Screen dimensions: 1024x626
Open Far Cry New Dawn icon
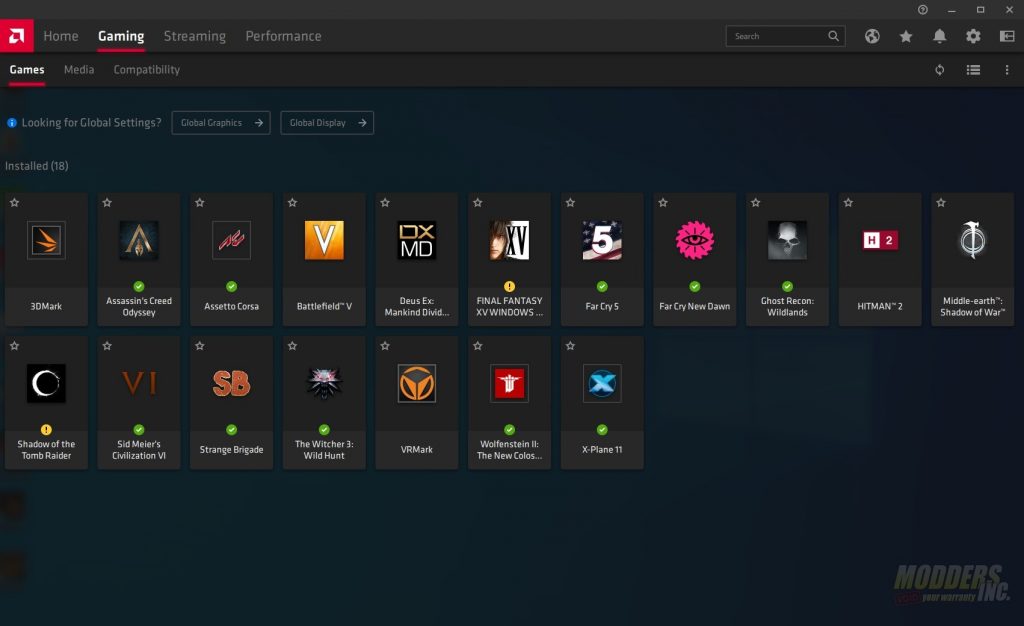coord(695,240)
